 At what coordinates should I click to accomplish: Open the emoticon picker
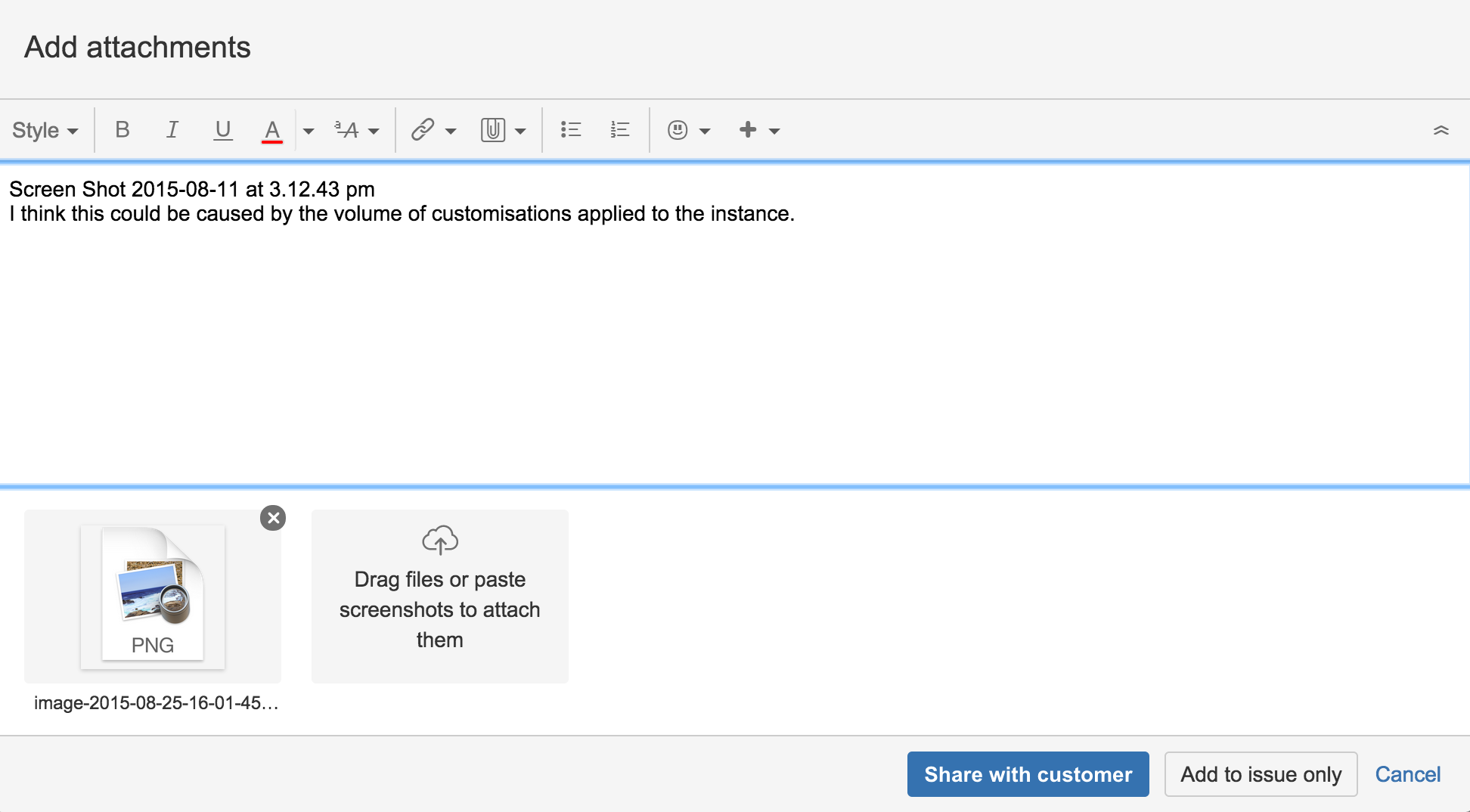coord(678,130)
